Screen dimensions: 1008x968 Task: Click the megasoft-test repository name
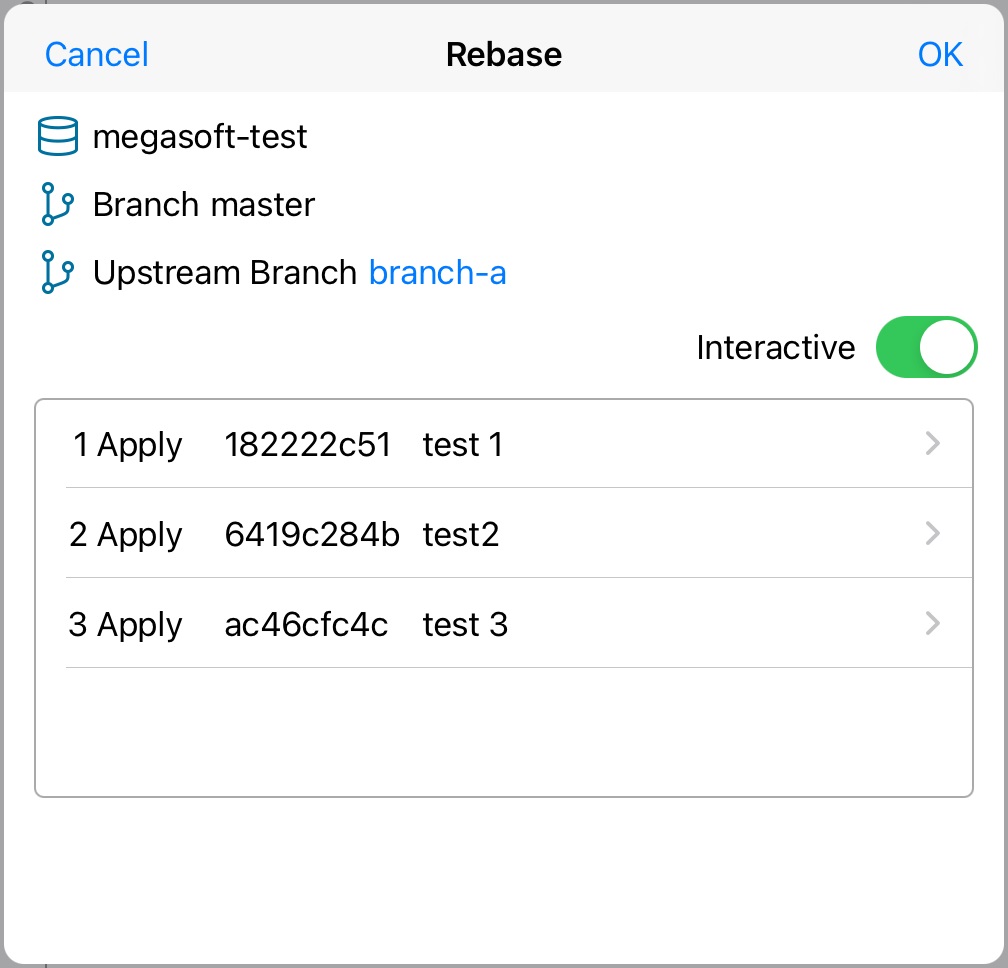click(199, 136)
